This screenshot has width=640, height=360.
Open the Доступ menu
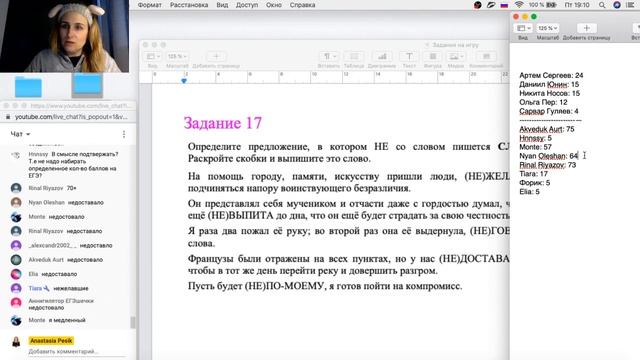point(247,5)
